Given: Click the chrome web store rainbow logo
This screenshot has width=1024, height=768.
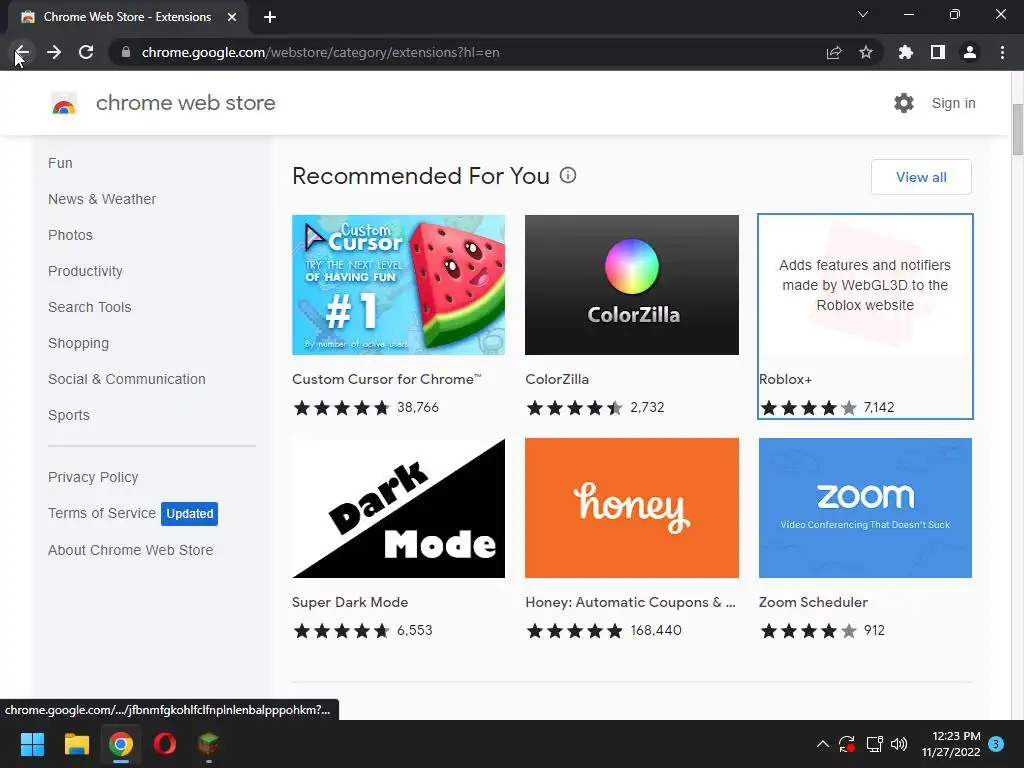Looking at the screenshot, I should click(x=64, y=103).
